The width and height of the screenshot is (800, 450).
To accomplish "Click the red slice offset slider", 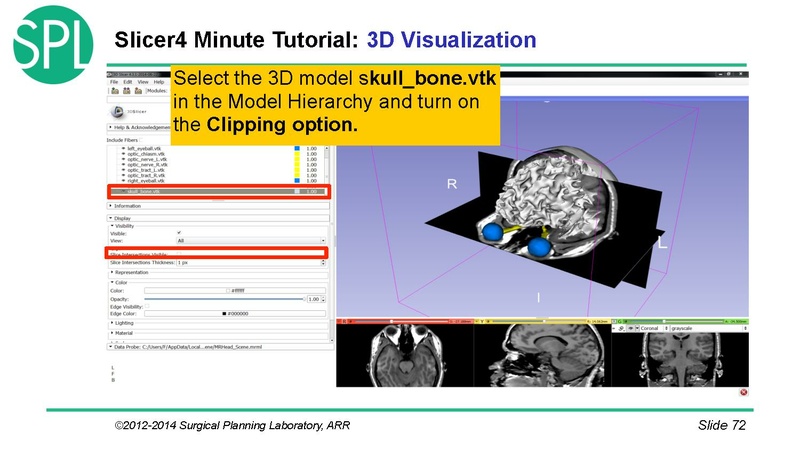I will coord(402,321).
